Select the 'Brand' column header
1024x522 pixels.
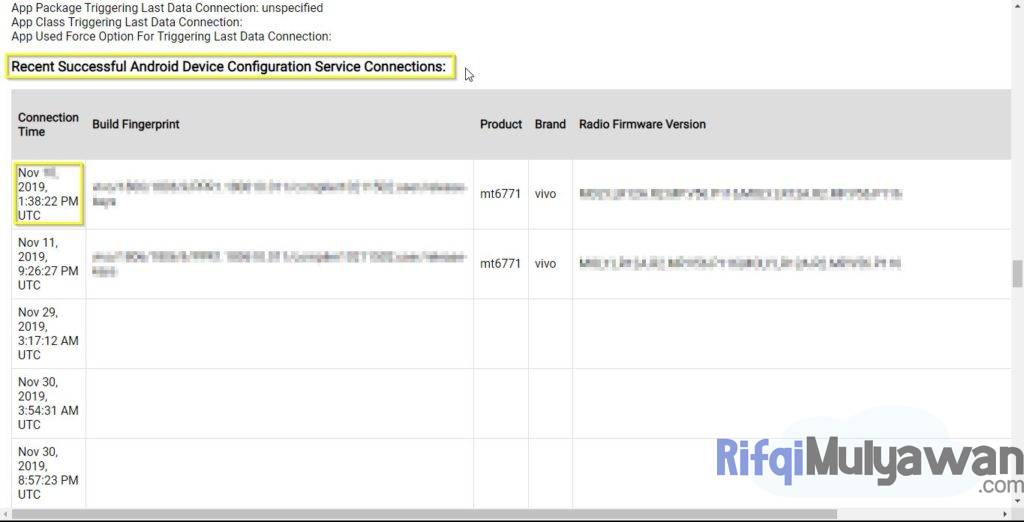[x=550, y=124]
